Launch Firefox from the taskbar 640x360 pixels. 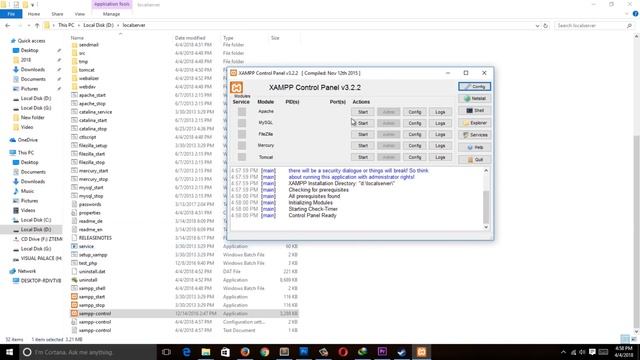245,352
